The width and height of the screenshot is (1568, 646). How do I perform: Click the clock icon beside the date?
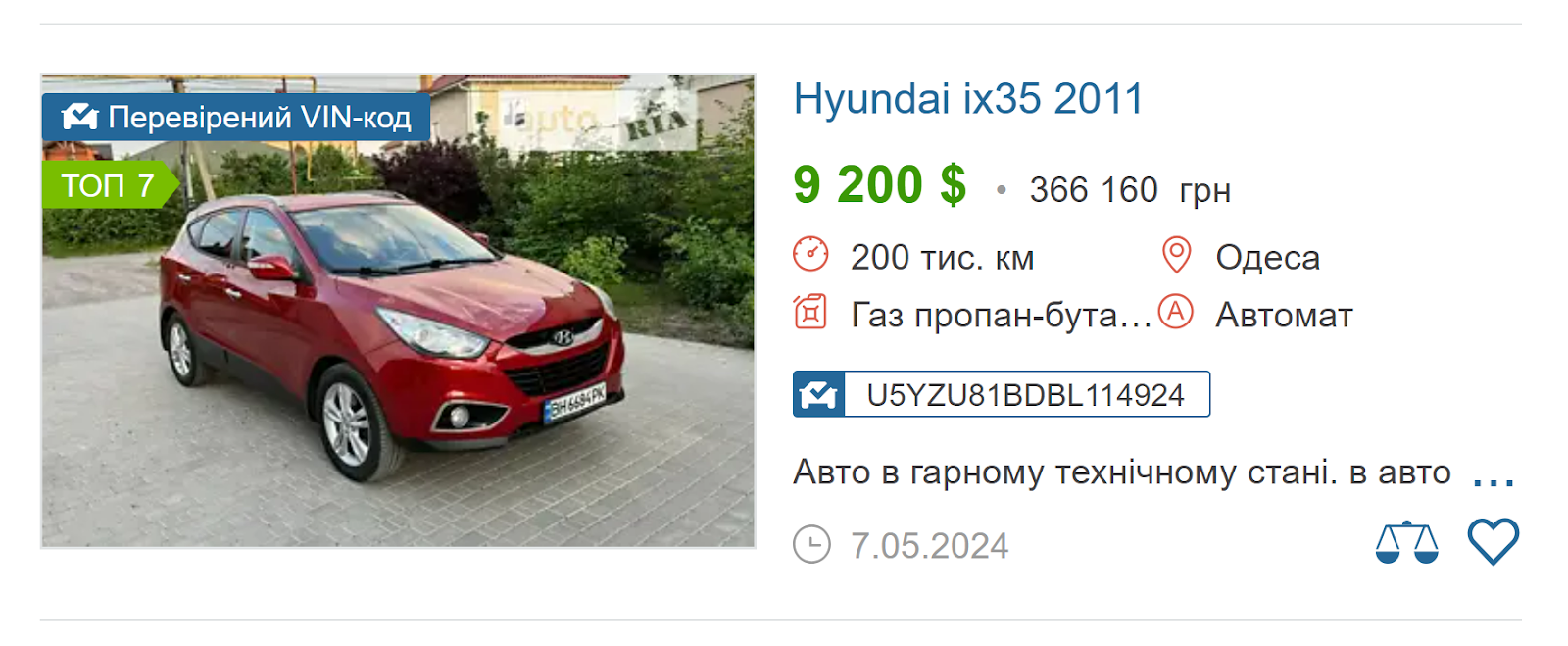[x=811, y=544]
